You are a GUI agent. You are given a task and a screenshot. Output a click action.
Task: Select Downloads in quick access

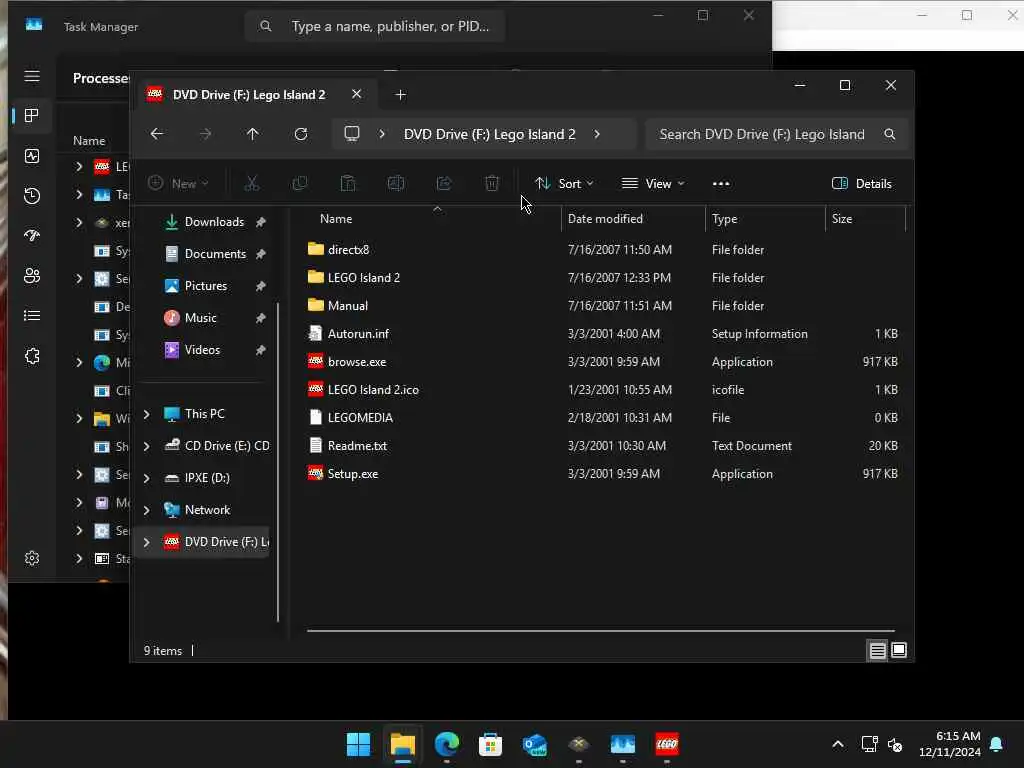click(x=214, y=222)
